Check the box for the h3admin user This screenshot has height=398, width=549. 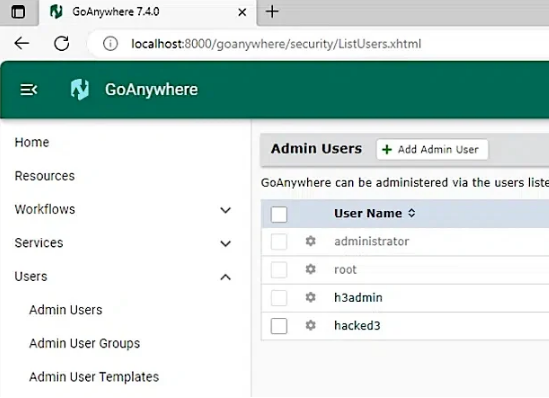pos(279,298)
